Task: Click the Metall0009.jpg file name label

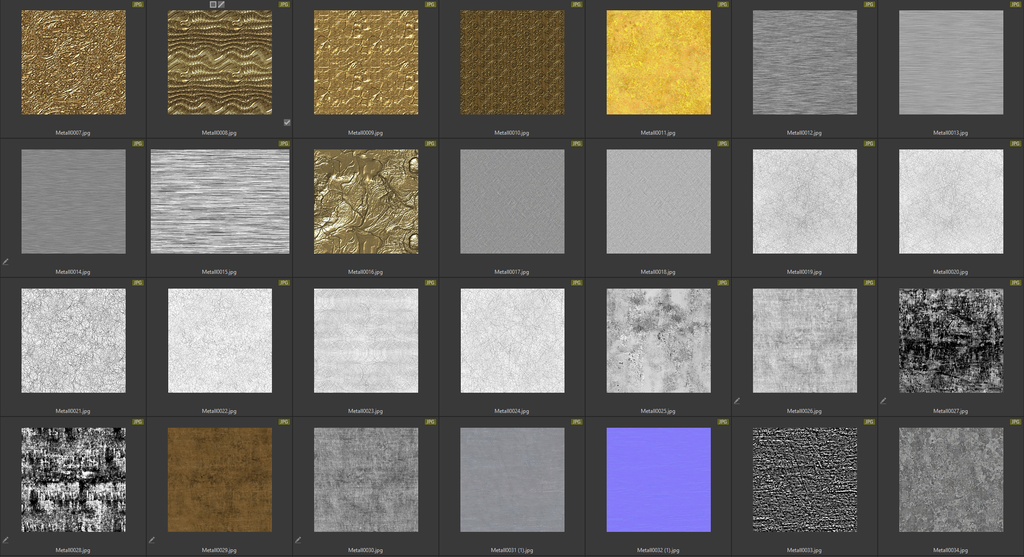Action: tap(366, 132)
